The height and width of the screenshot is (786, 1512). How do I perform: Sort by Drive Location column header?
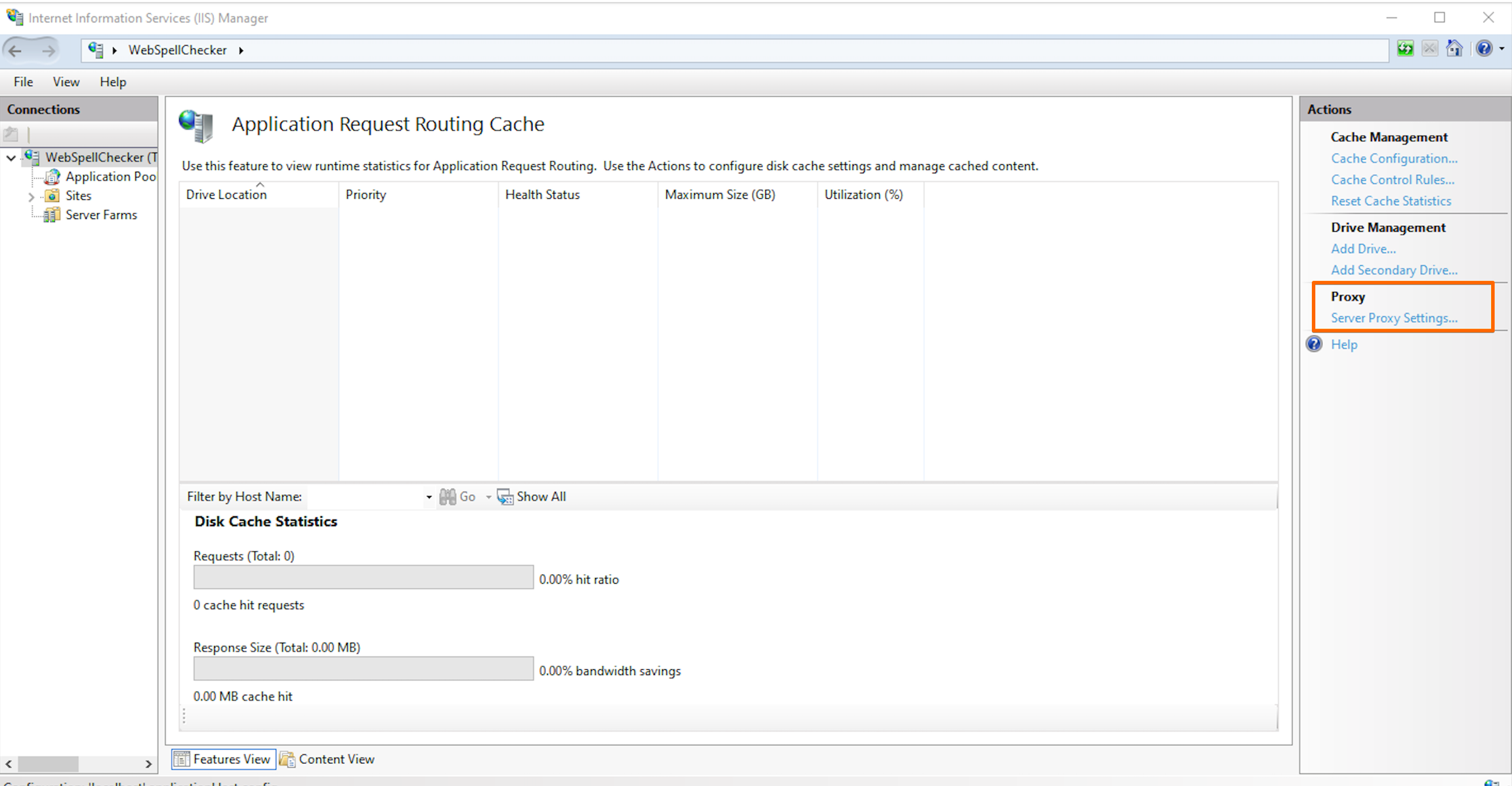(226, 195)
